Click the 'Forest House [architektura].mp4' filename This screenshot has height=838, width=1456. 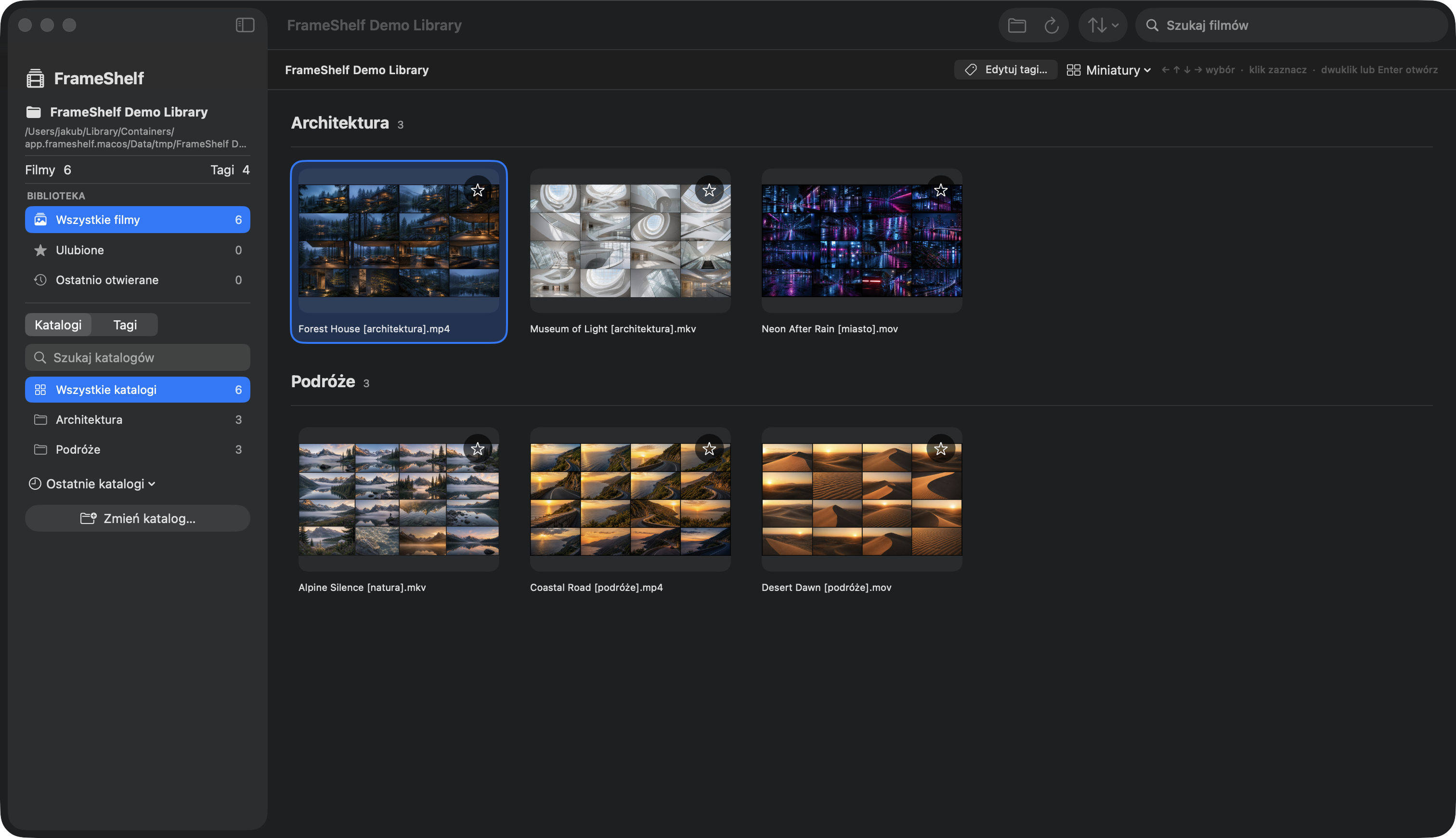[x=374, y=328]
